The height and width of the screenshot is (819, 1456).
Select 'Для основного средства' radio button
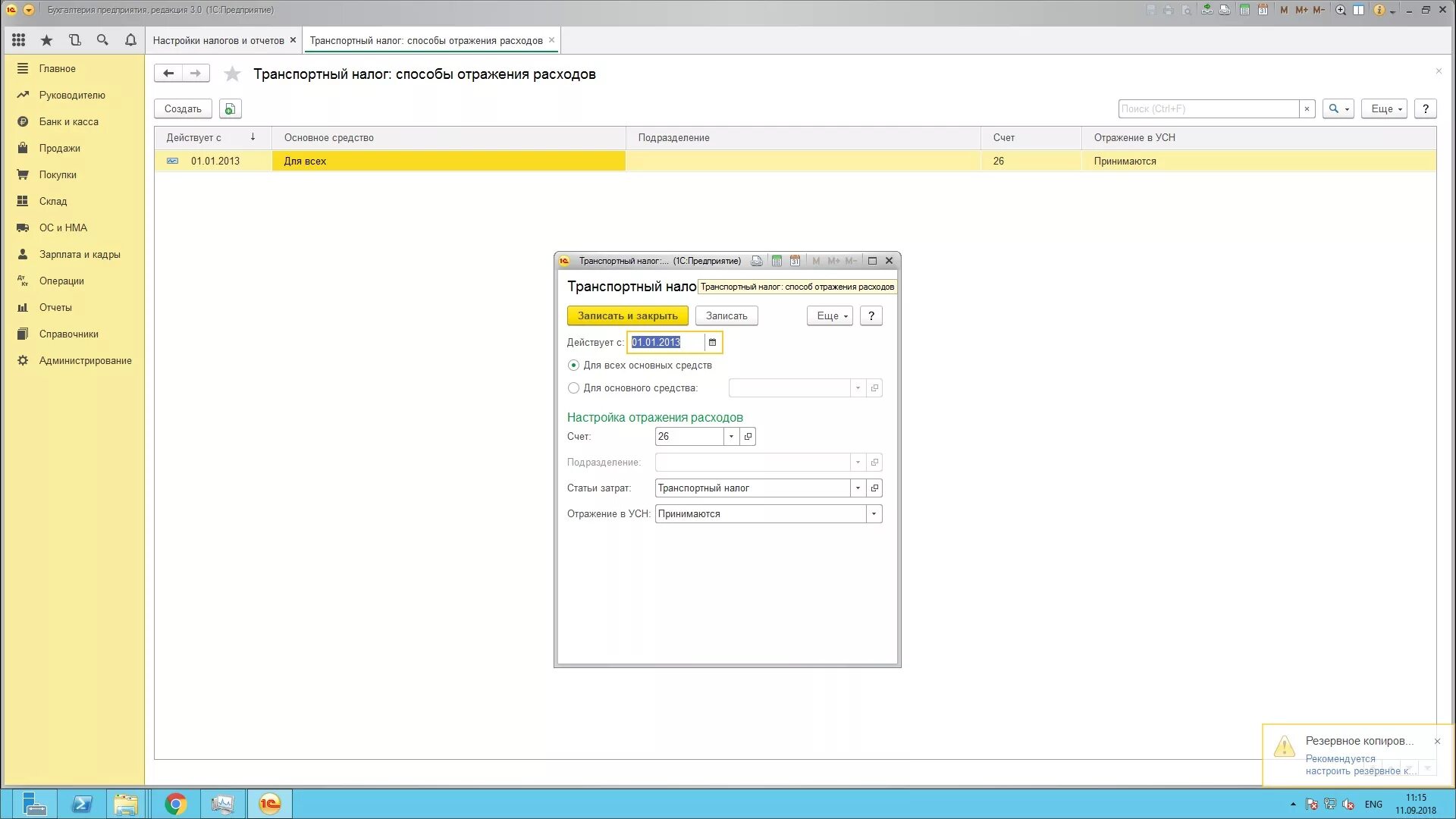pos(573,388)
